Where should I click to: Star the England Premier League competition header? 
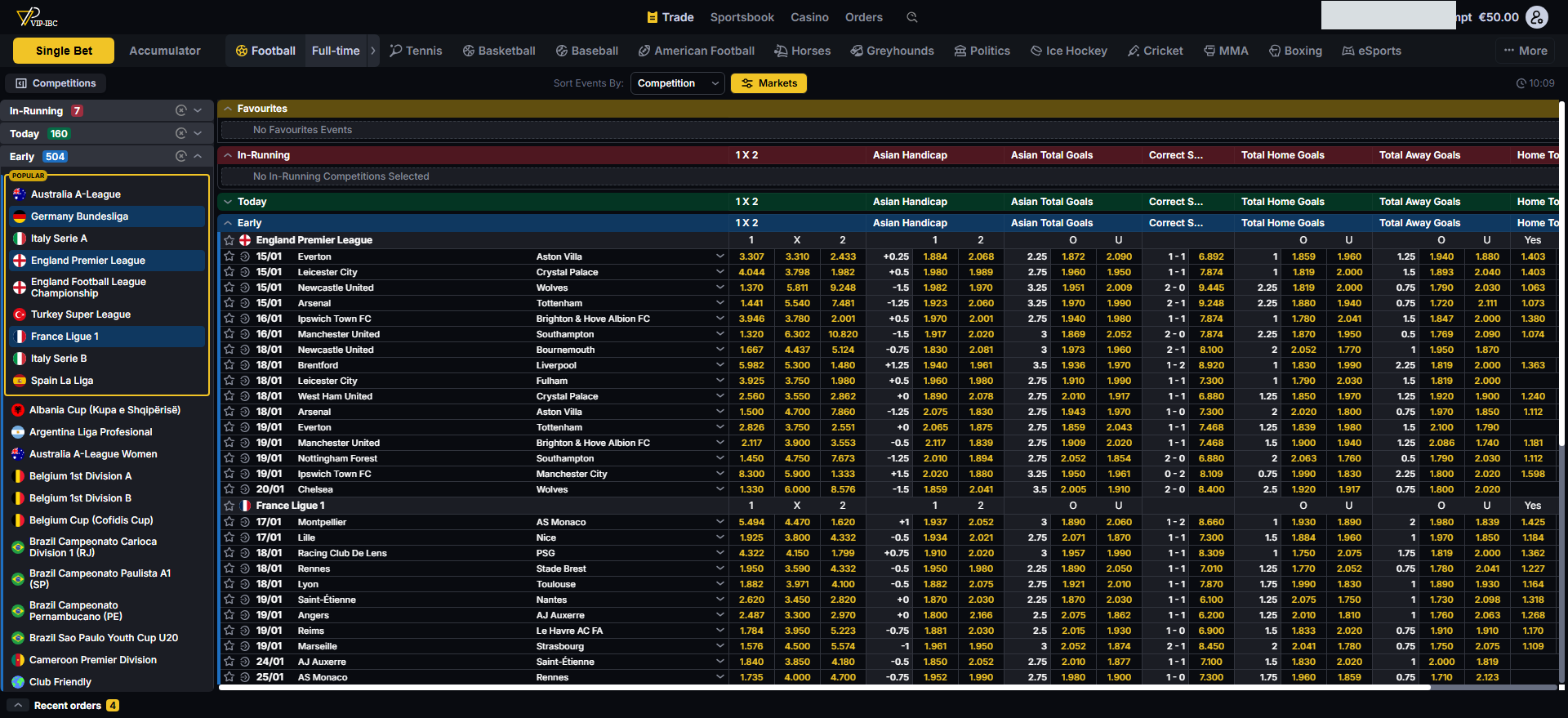click(229, 240)
